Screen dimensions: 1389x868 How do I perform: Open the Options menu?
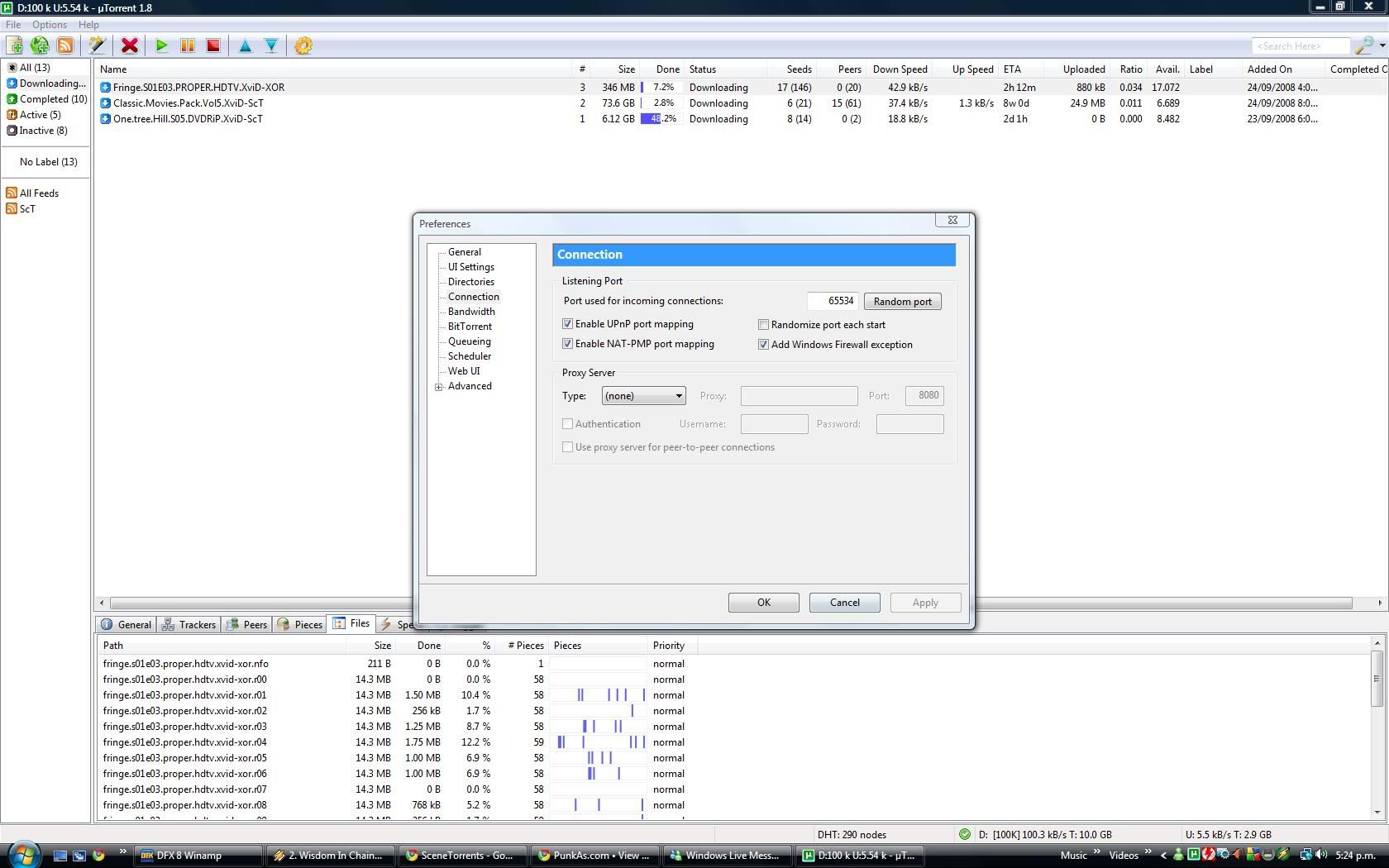50,25
